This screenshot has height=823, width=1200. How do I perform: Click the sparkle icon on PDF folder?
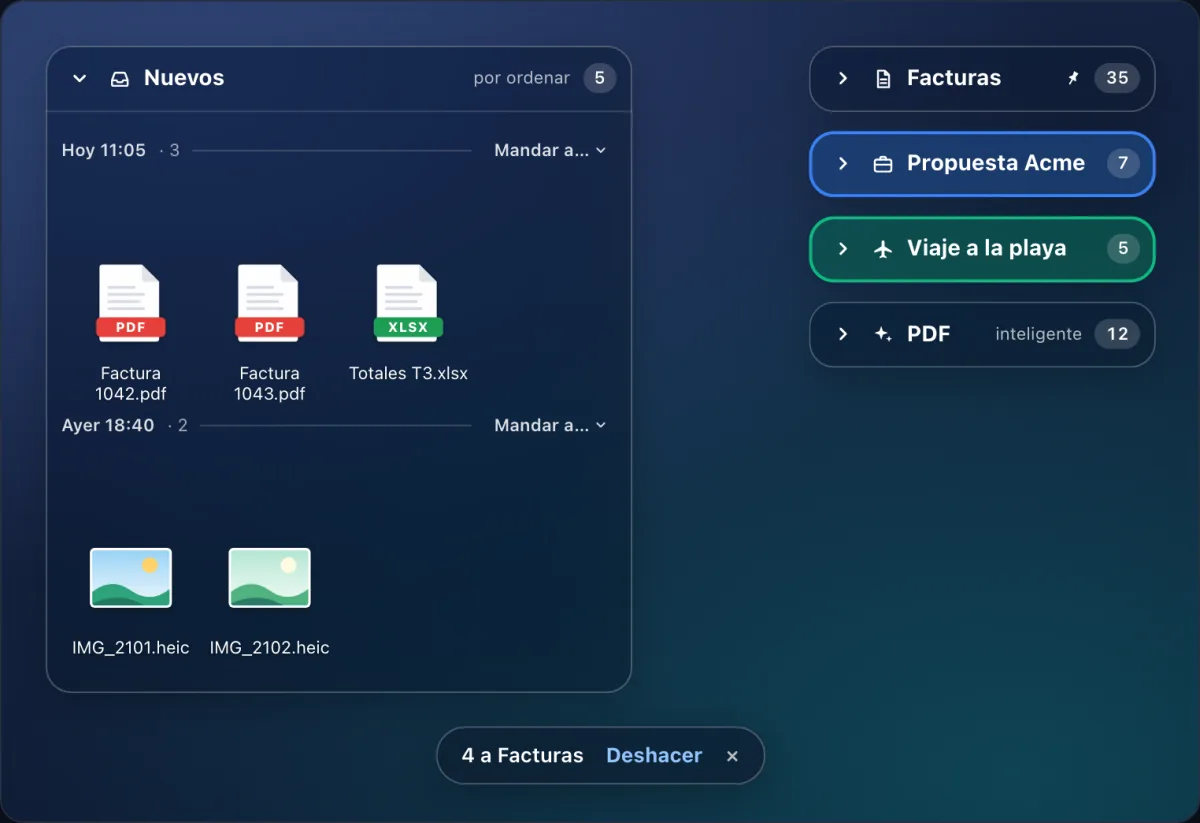(x=883, y=334)
